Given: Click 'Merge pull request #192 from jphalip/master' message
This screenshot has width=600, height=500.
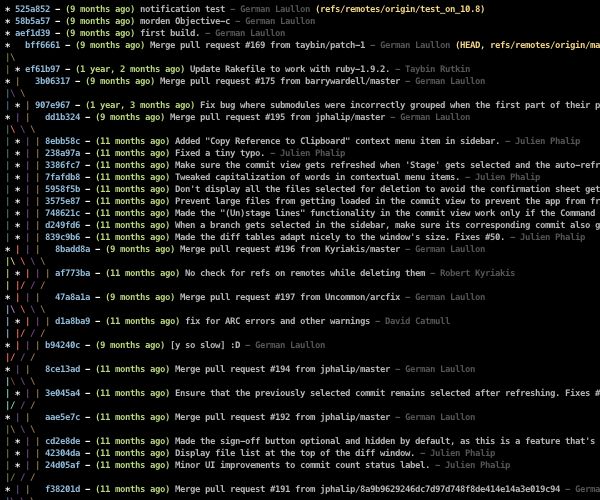Looking at the screenshot, I should [282, 417].
